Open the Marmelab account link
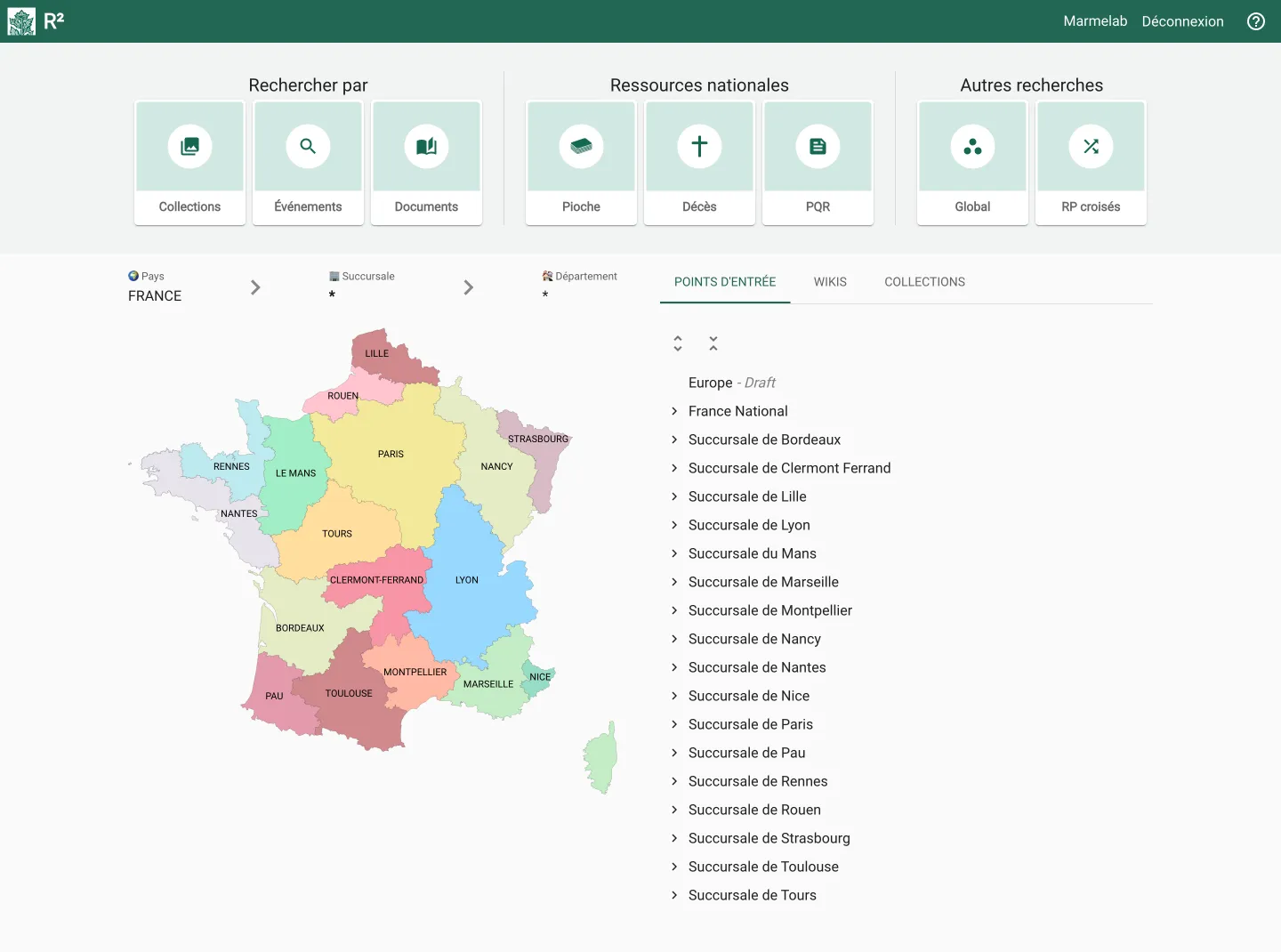The width and height of the screenshot is (1281, 952). click(1095, 20)
